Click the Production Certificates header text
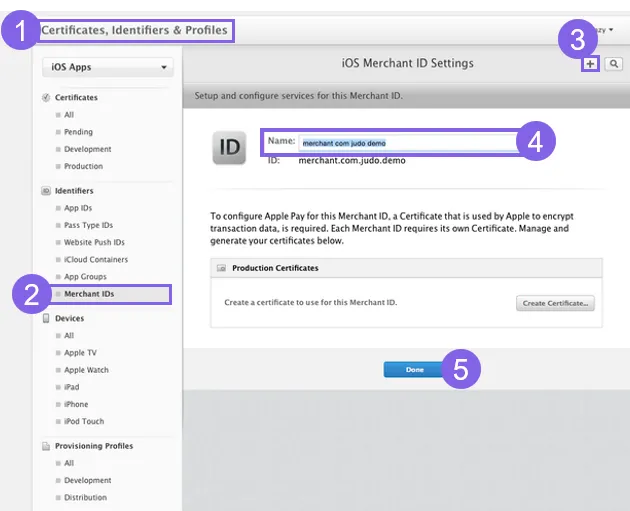 tap(275, 268)
